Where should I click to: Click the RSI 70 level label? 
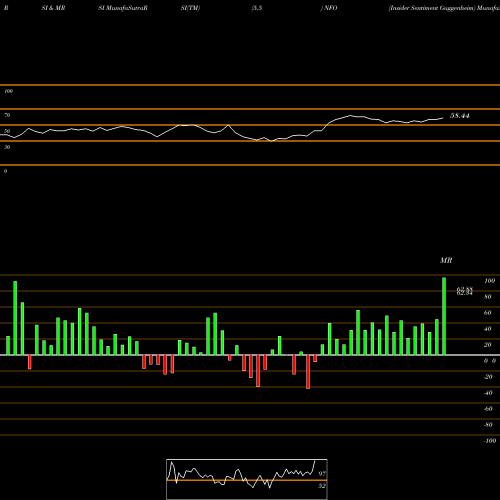pos(7,115)
